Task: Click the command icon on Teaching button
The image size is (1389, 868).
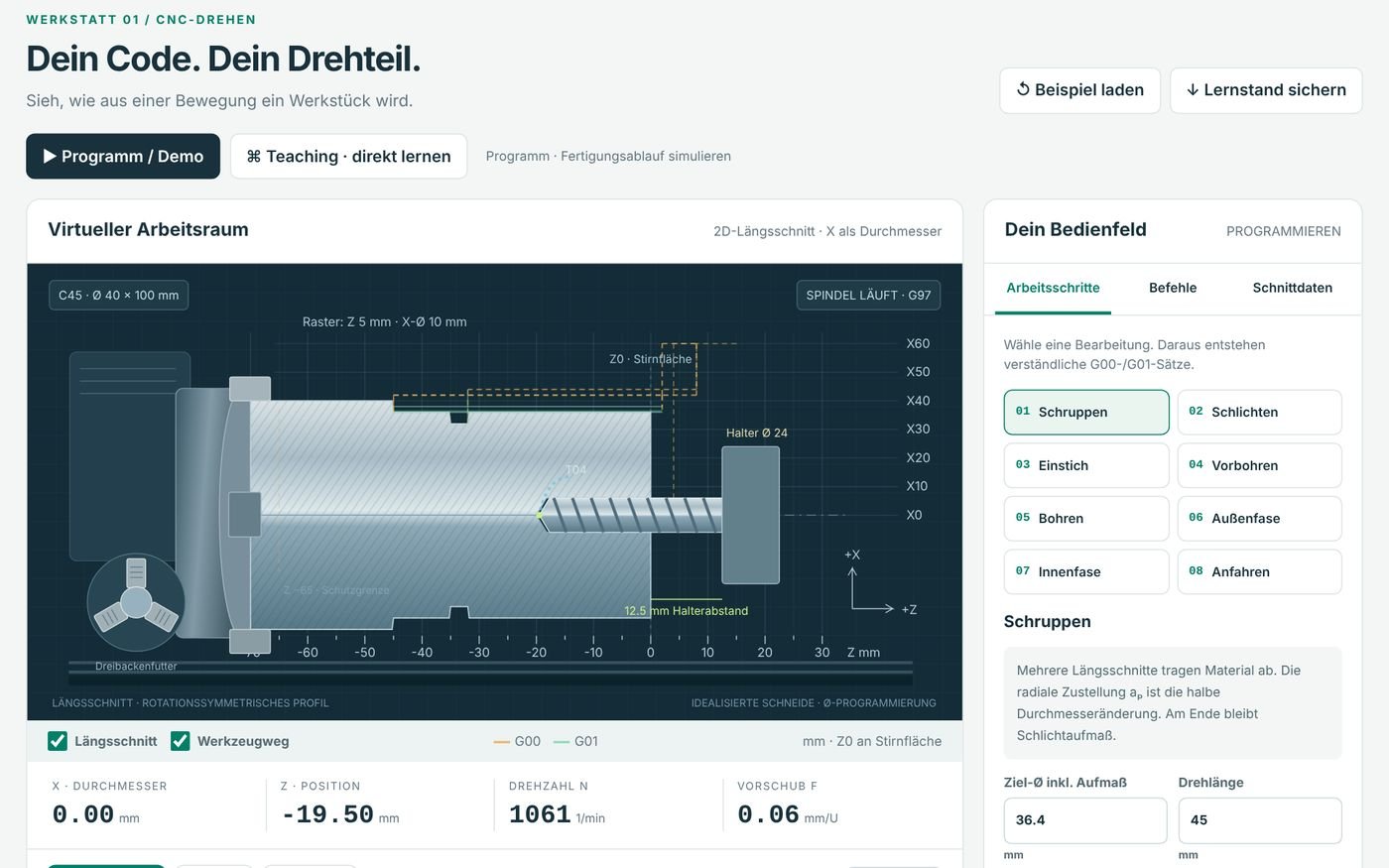Action: (254, 156)
